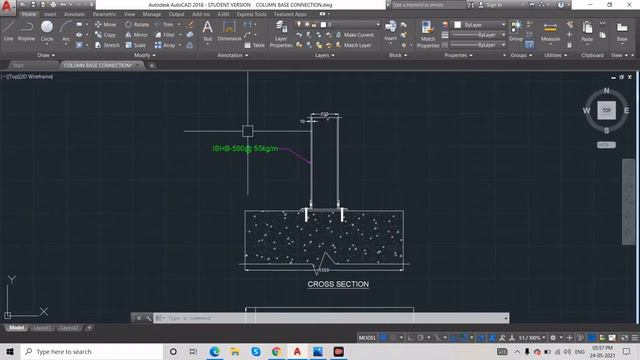Select the Line tool

coord(9,31)
